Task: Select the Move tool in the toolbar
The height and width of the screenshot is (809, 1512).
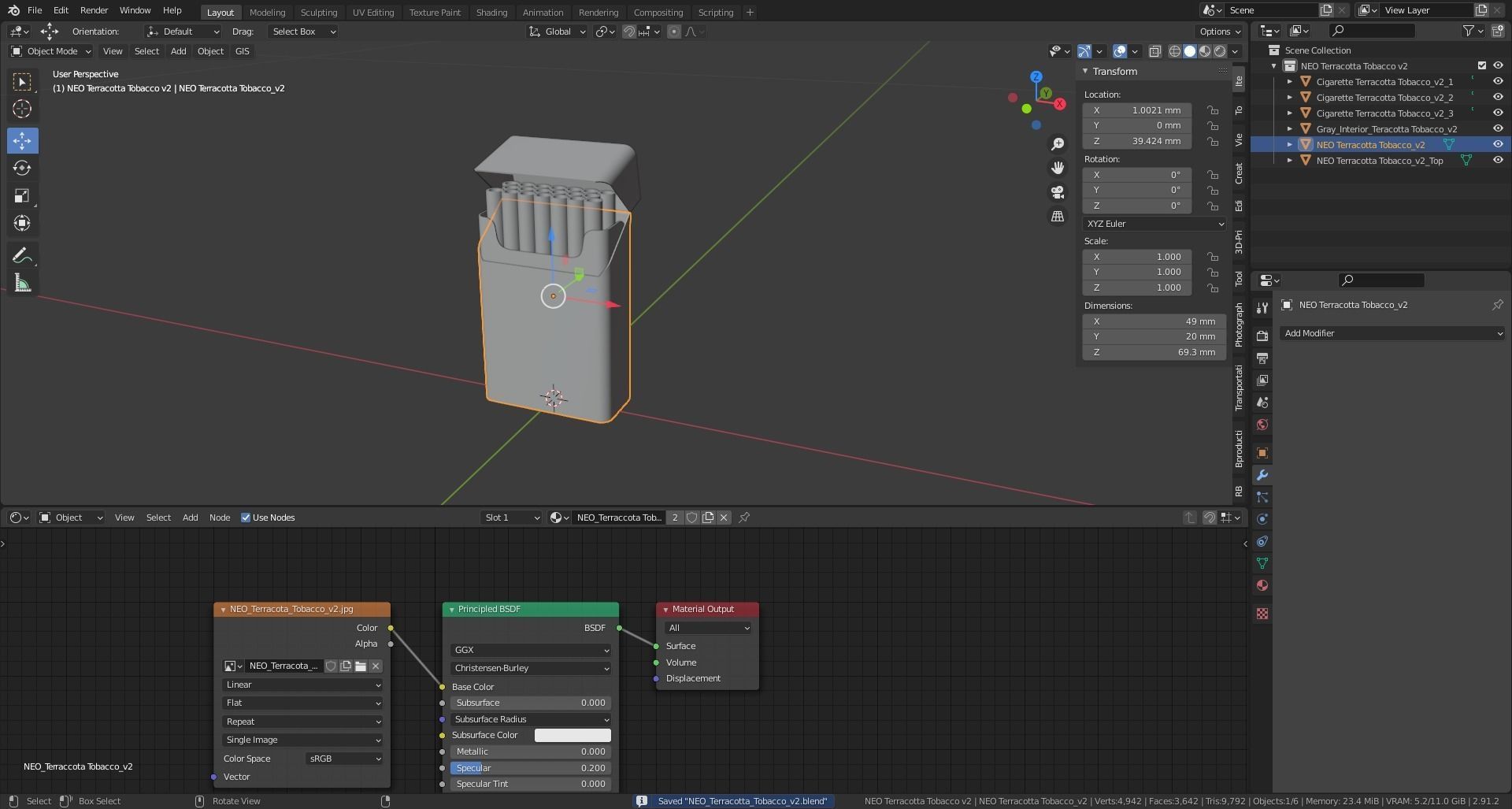Action: [22, 141]
